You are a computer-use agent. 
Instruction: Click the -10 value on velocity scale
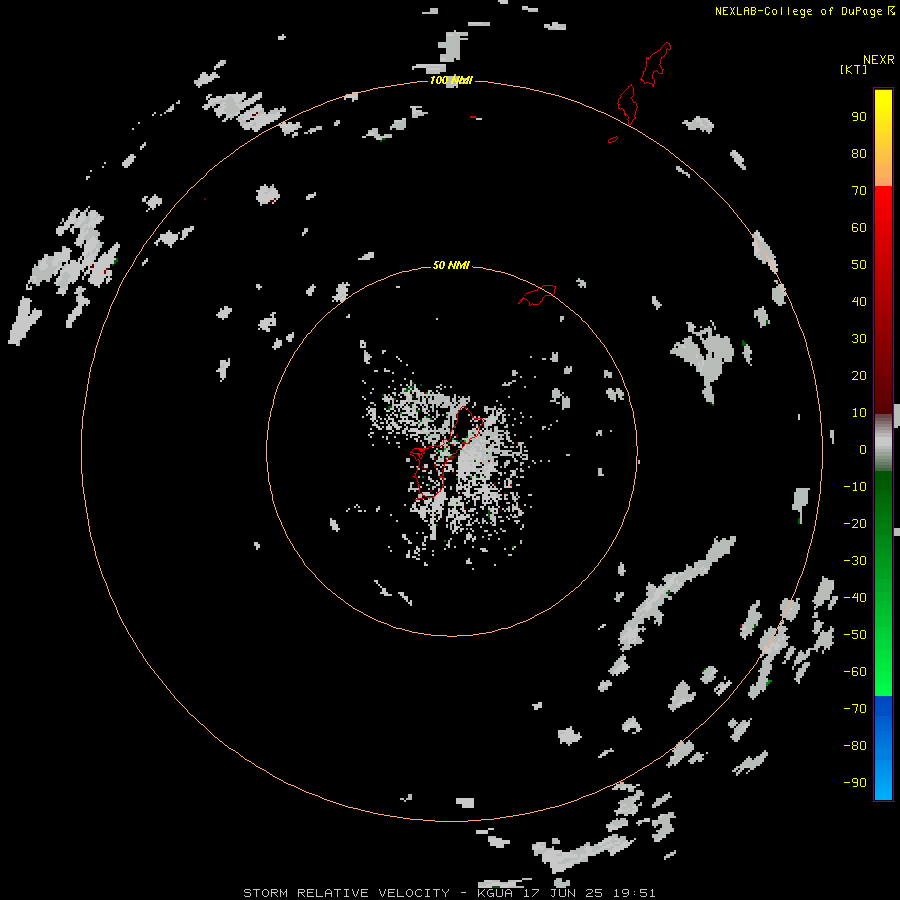click(x=855, y=487)
